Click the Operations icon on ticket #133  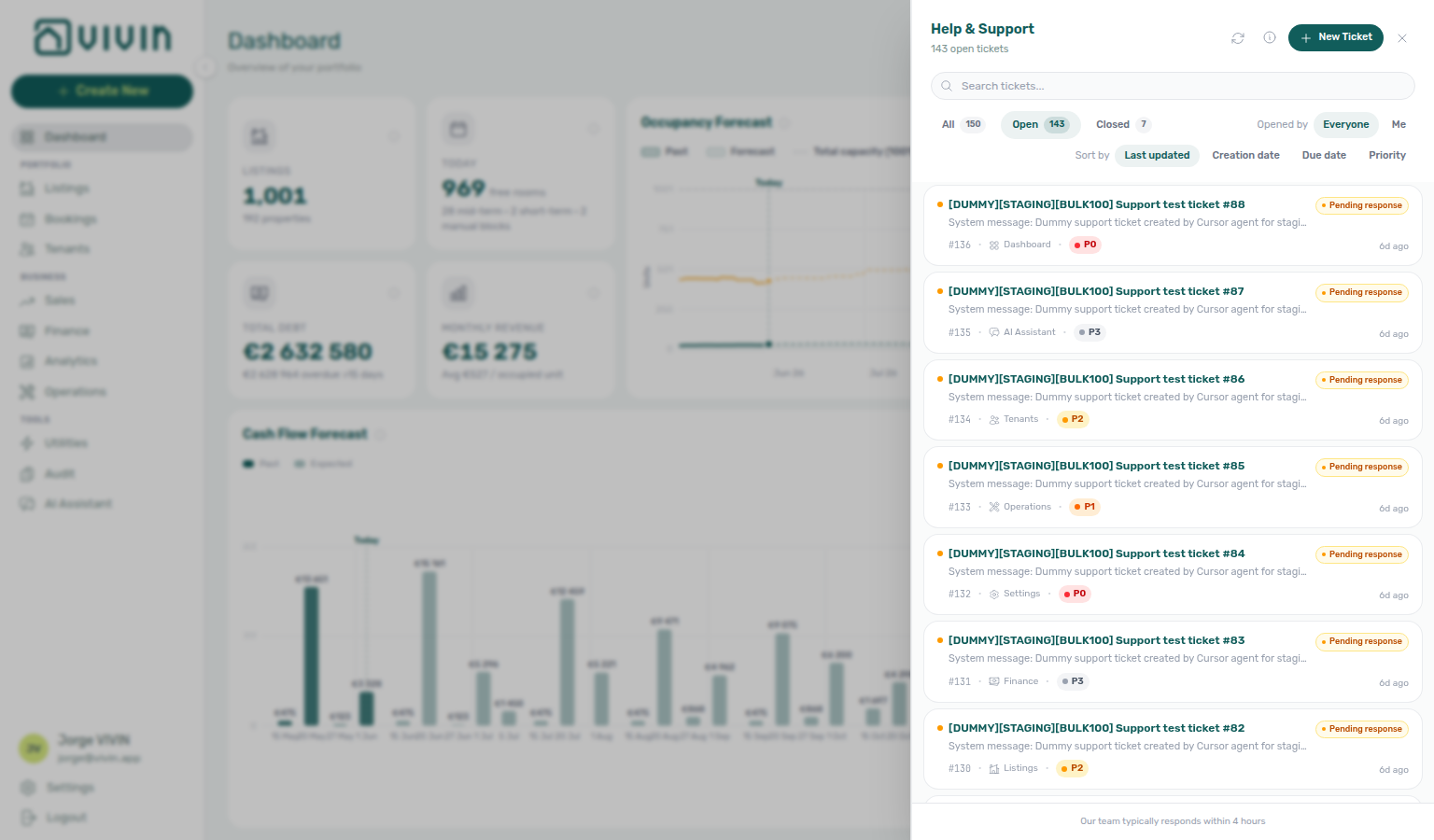[x=994, y=507]
